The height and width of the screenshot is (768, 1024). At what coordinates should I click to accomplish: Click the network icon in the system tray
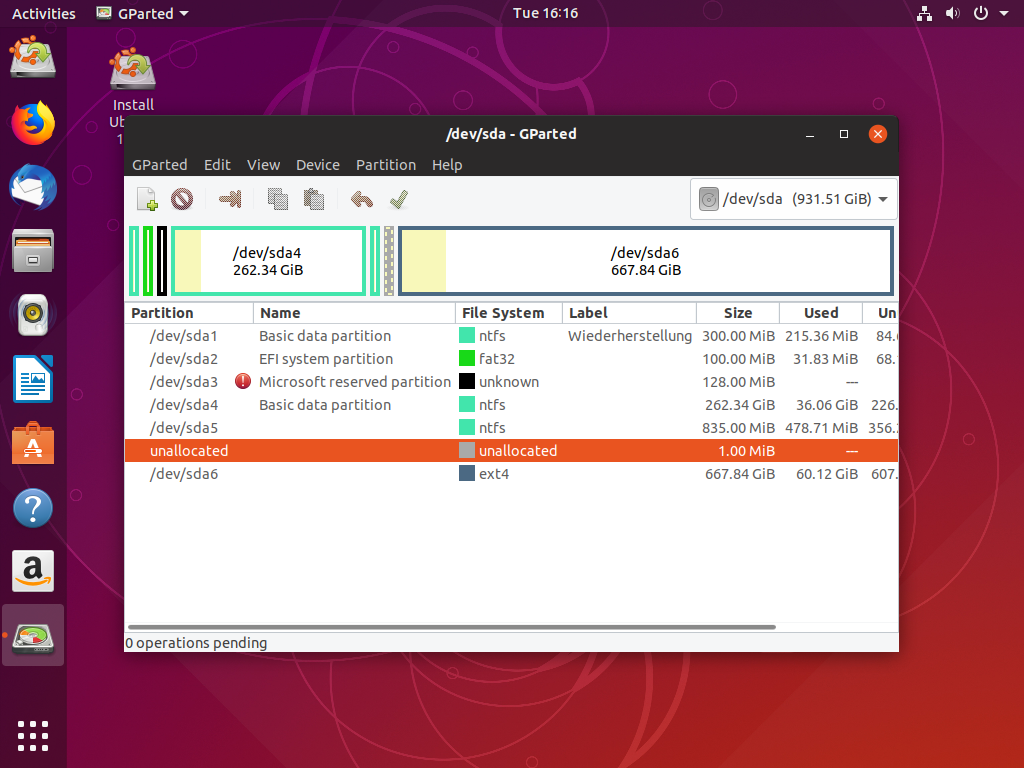click(x=924, y=13)
